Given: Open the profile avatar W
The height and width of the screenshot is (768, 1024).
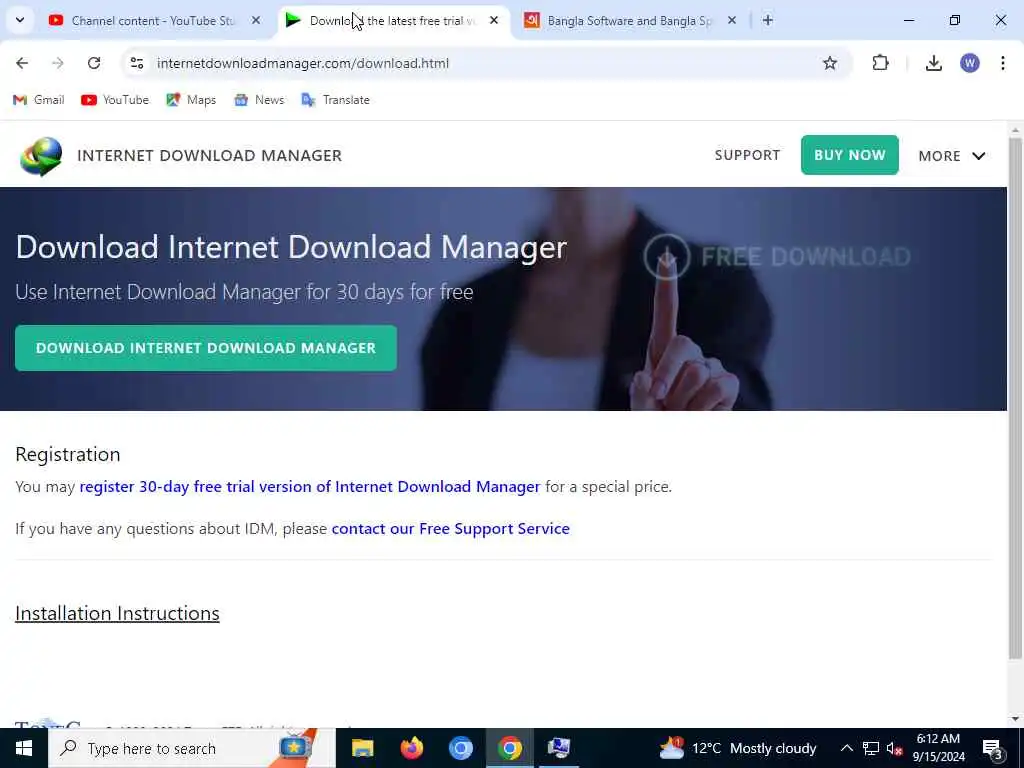Looking at the screenshot, I should 970,63.
